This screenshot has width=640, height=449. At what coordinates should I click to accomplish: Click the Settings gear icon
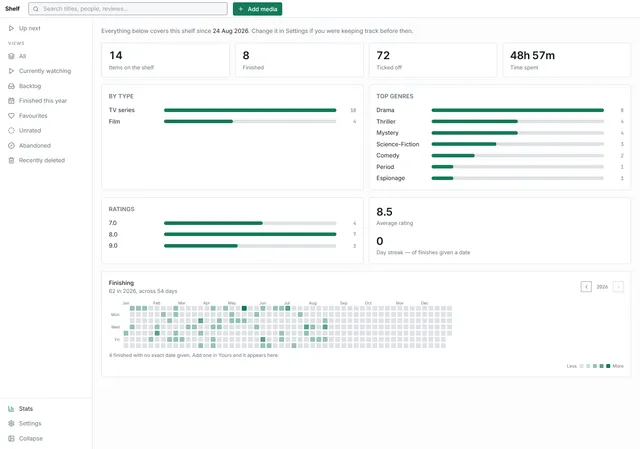(x=11, y=424)
